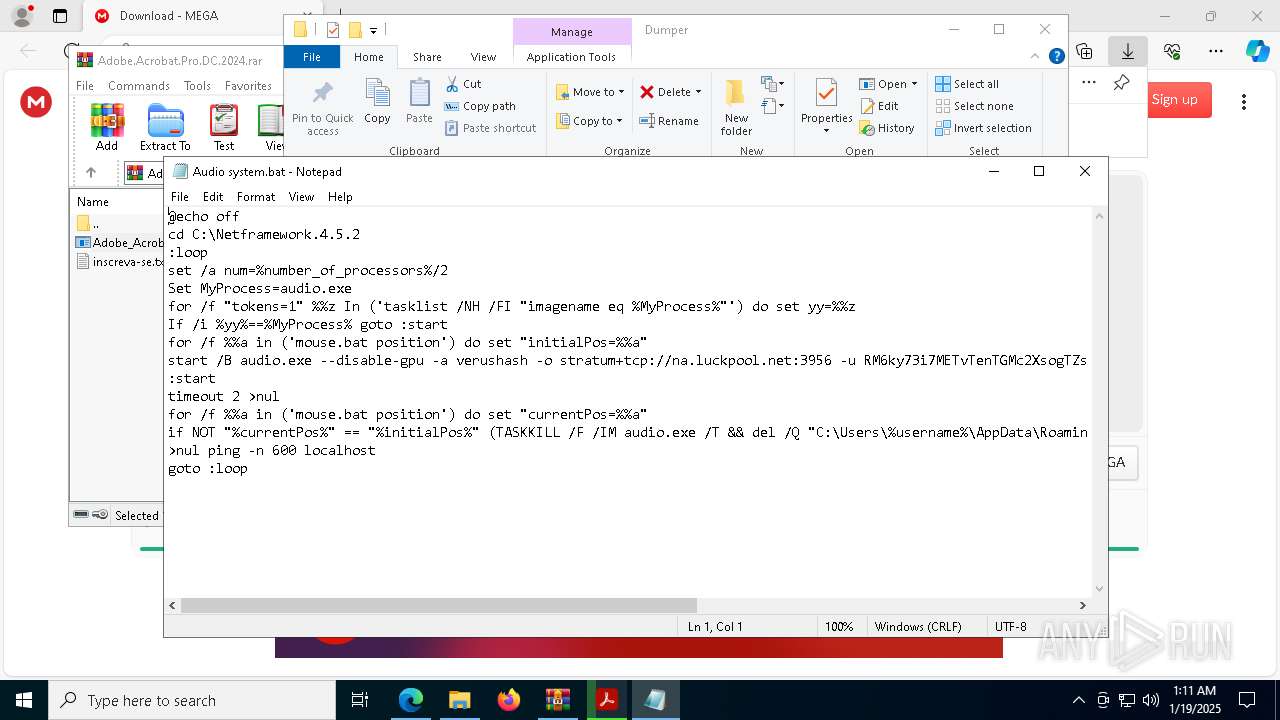Open the Action Center notifications icon

[1247, 700]
